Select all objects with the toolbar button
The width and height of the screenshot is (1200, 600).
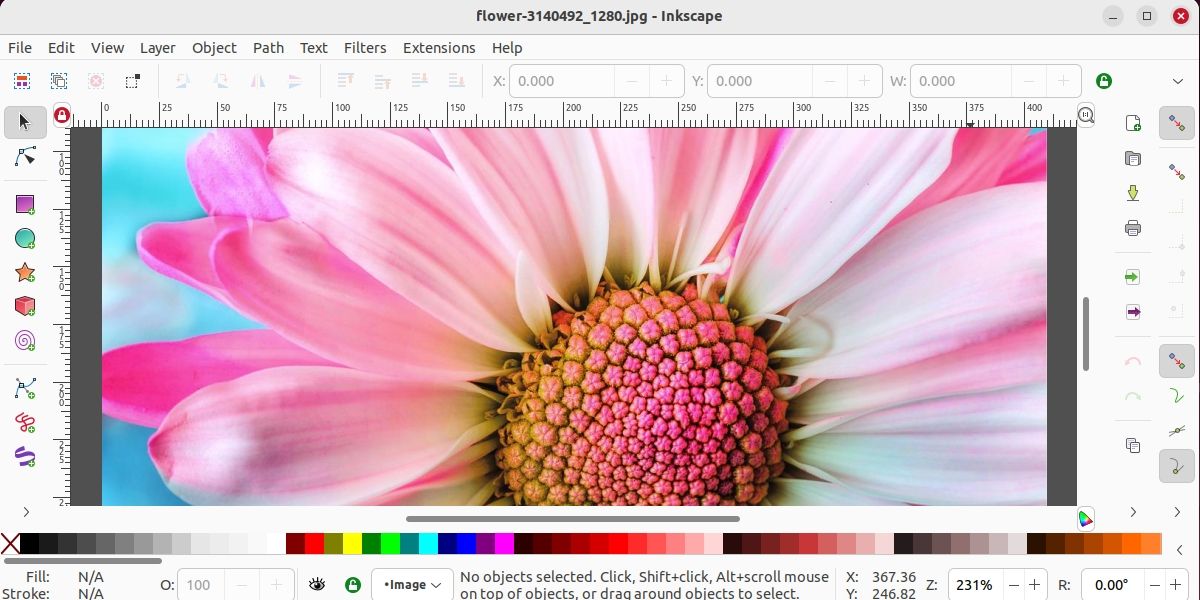(x=21, y=81)
